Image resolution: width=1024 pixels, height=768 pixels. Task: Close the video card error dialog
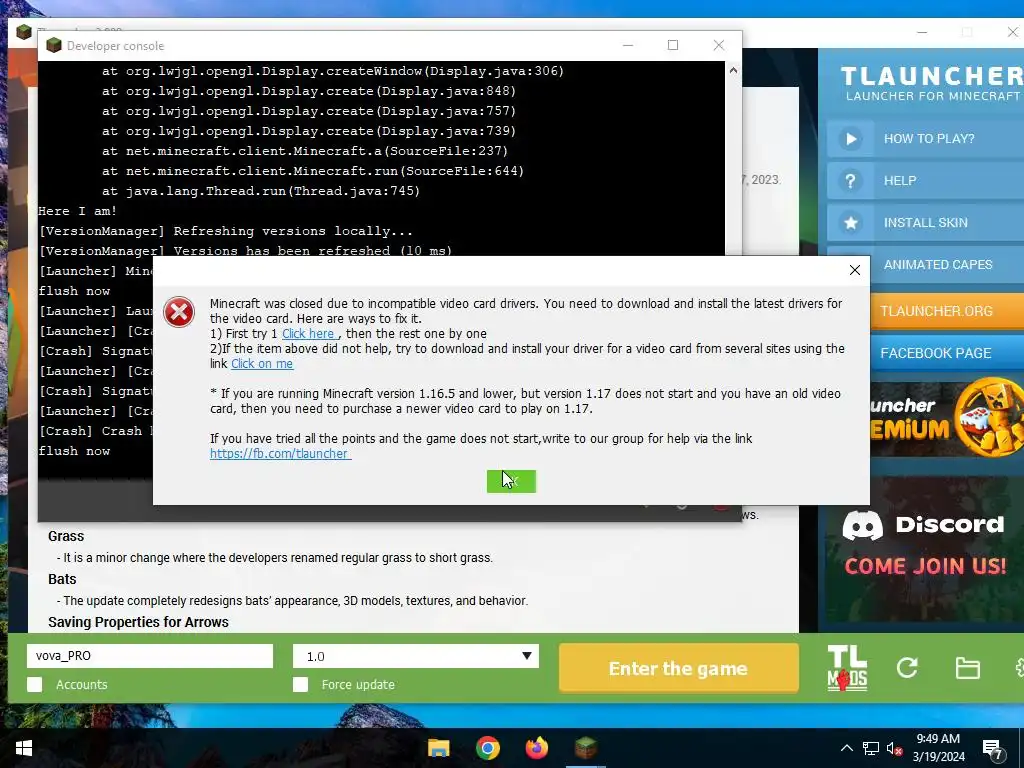click(854, 270)
